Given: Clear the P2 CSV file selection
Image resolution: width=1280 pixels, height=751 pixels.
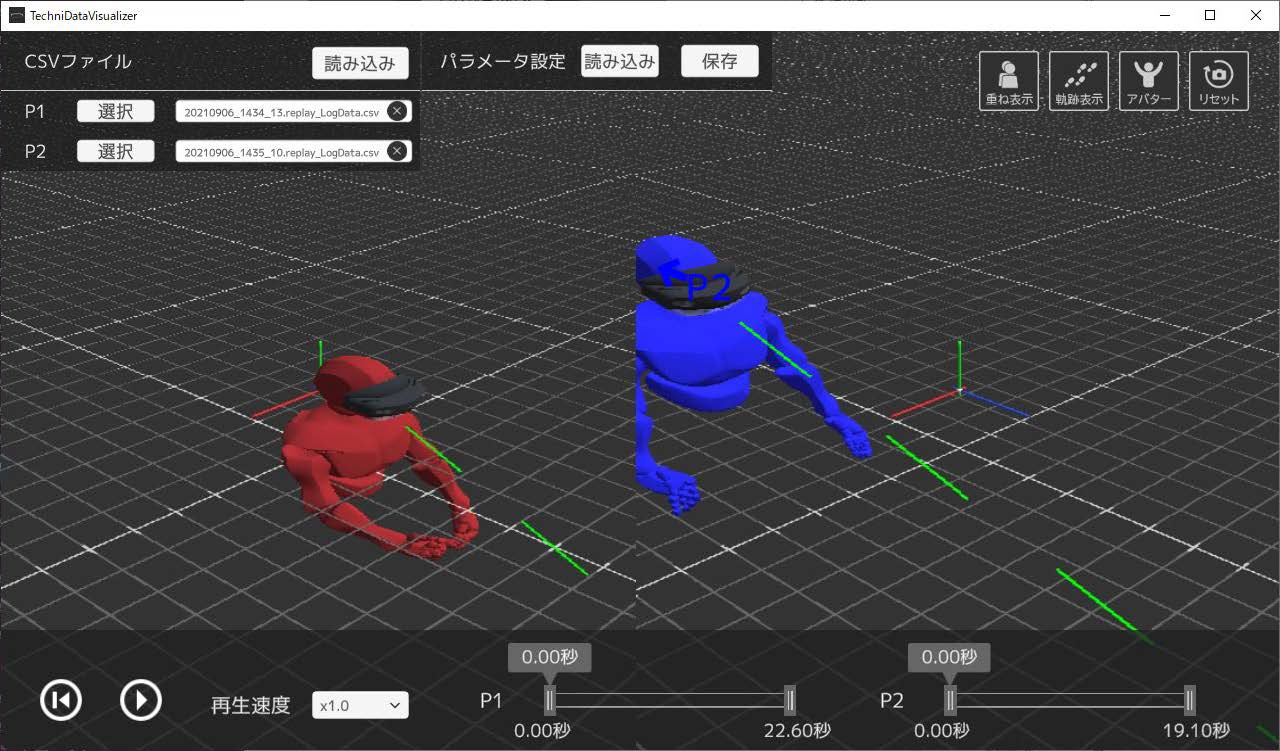Looking at the screenshot, I should point(397,151).
